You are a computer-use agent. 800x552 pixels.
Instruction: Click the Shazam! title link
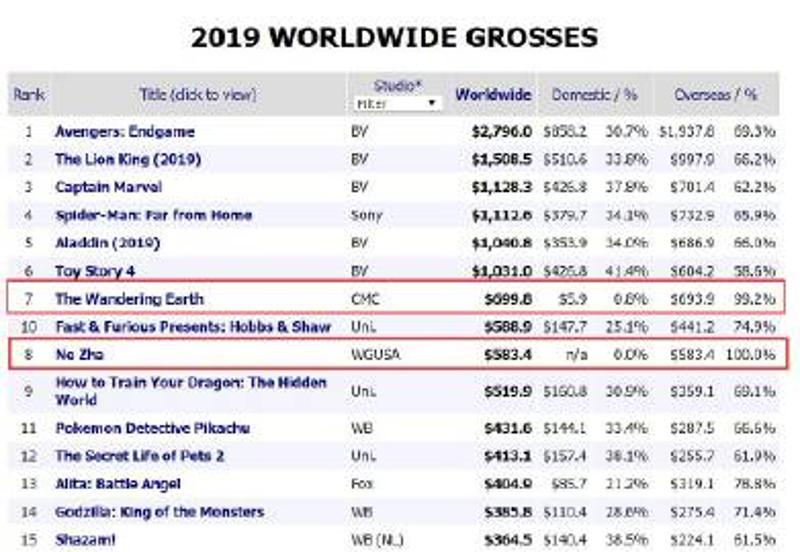[x=84, y=540]
